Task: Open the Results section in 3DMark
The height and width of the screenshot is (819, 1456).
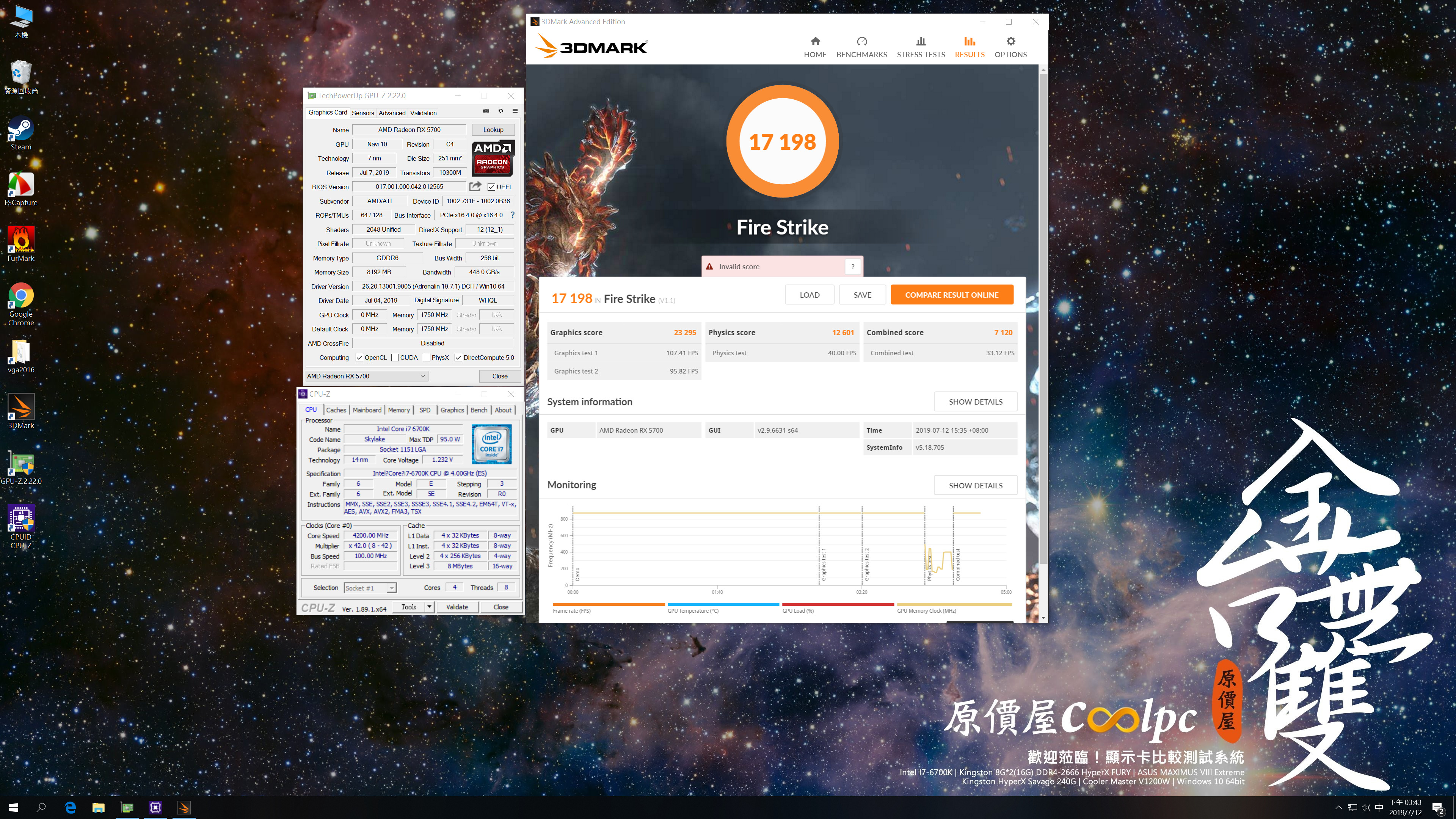Action: coord(970,47)
